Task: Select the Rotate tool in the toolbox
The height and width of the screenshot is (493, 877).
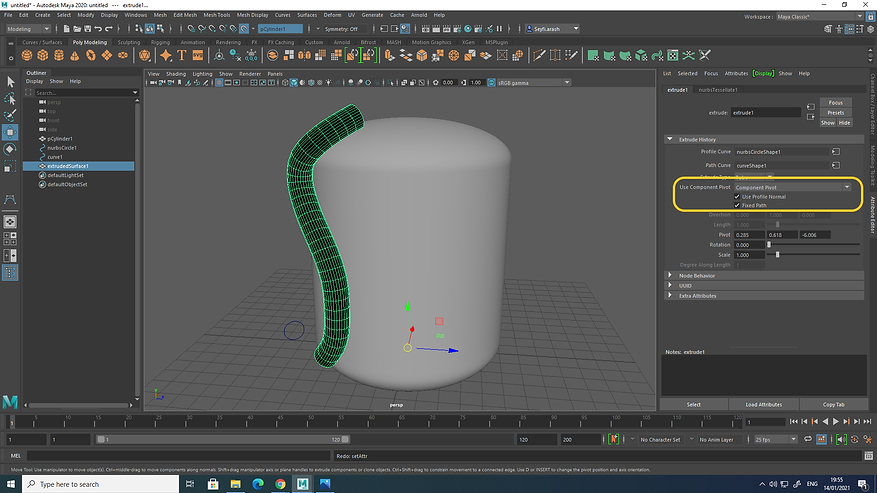Action: pyautogui.click(x=10, y=149)
